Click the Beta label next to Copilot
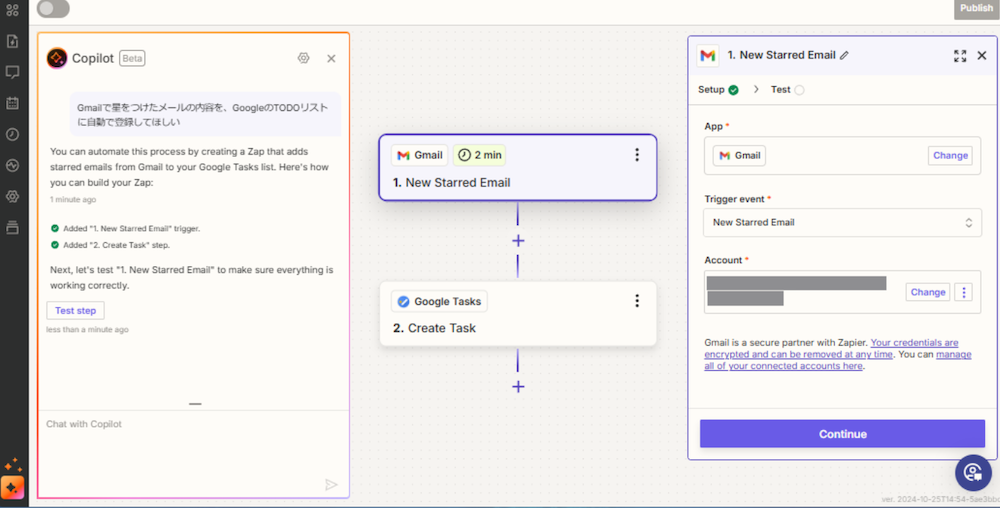Viewport: 1000px width, 508px height. [x=133, y=58]
